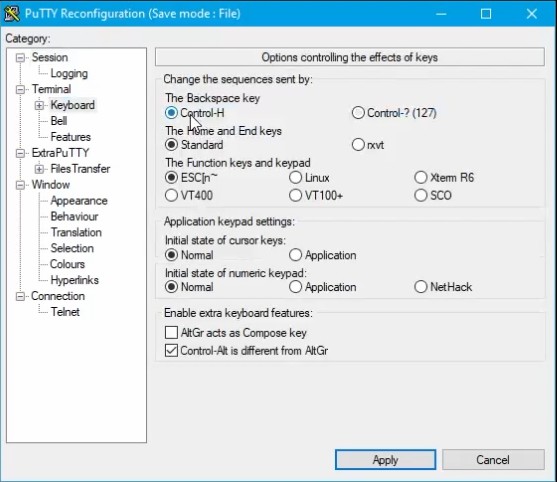Set numeric keypad to NetHack mode
Screen dimensions: 557x482
[421, 287]
